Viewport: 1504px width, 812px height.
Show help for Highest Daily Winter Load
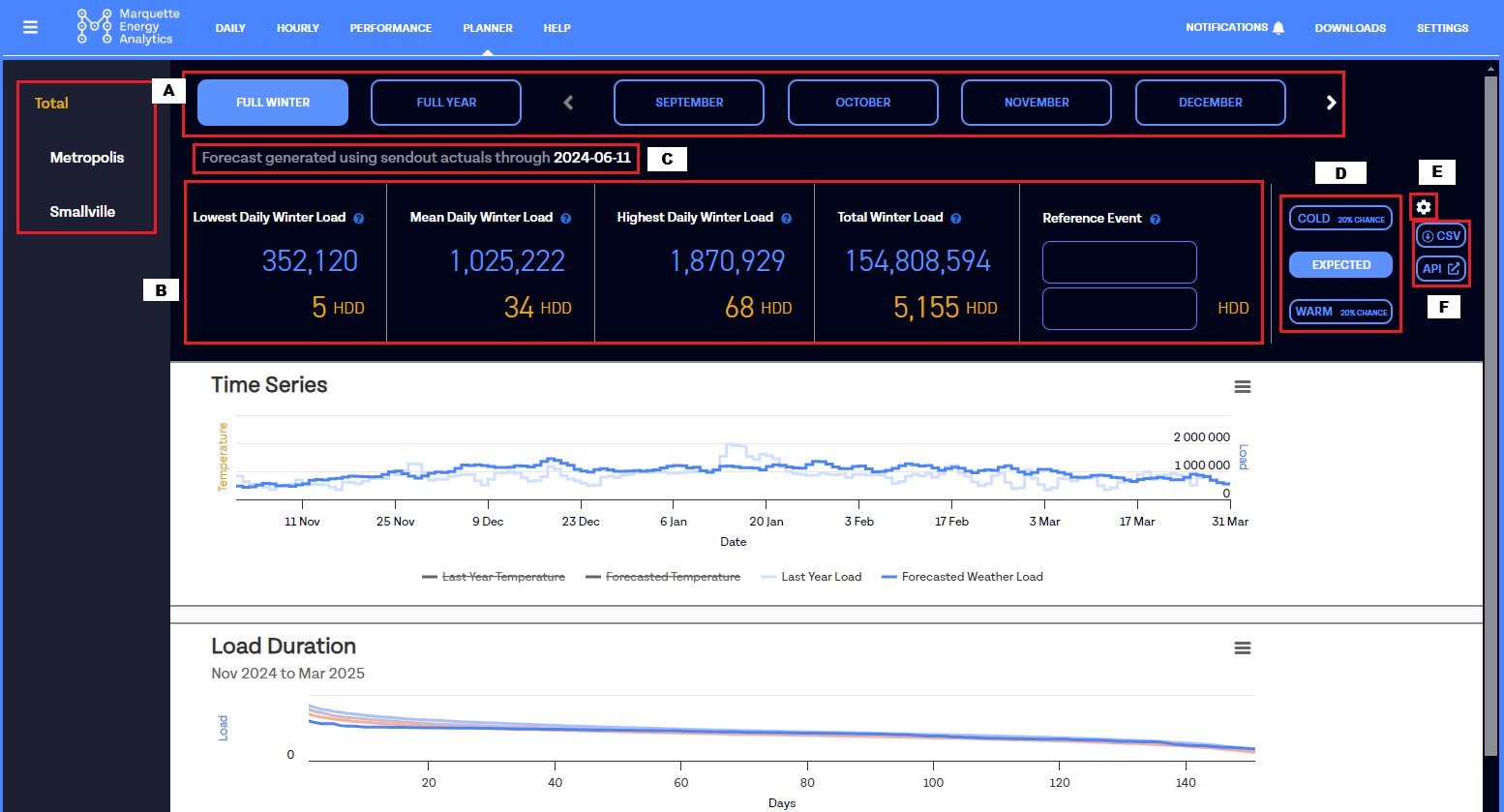coord(786,219)
